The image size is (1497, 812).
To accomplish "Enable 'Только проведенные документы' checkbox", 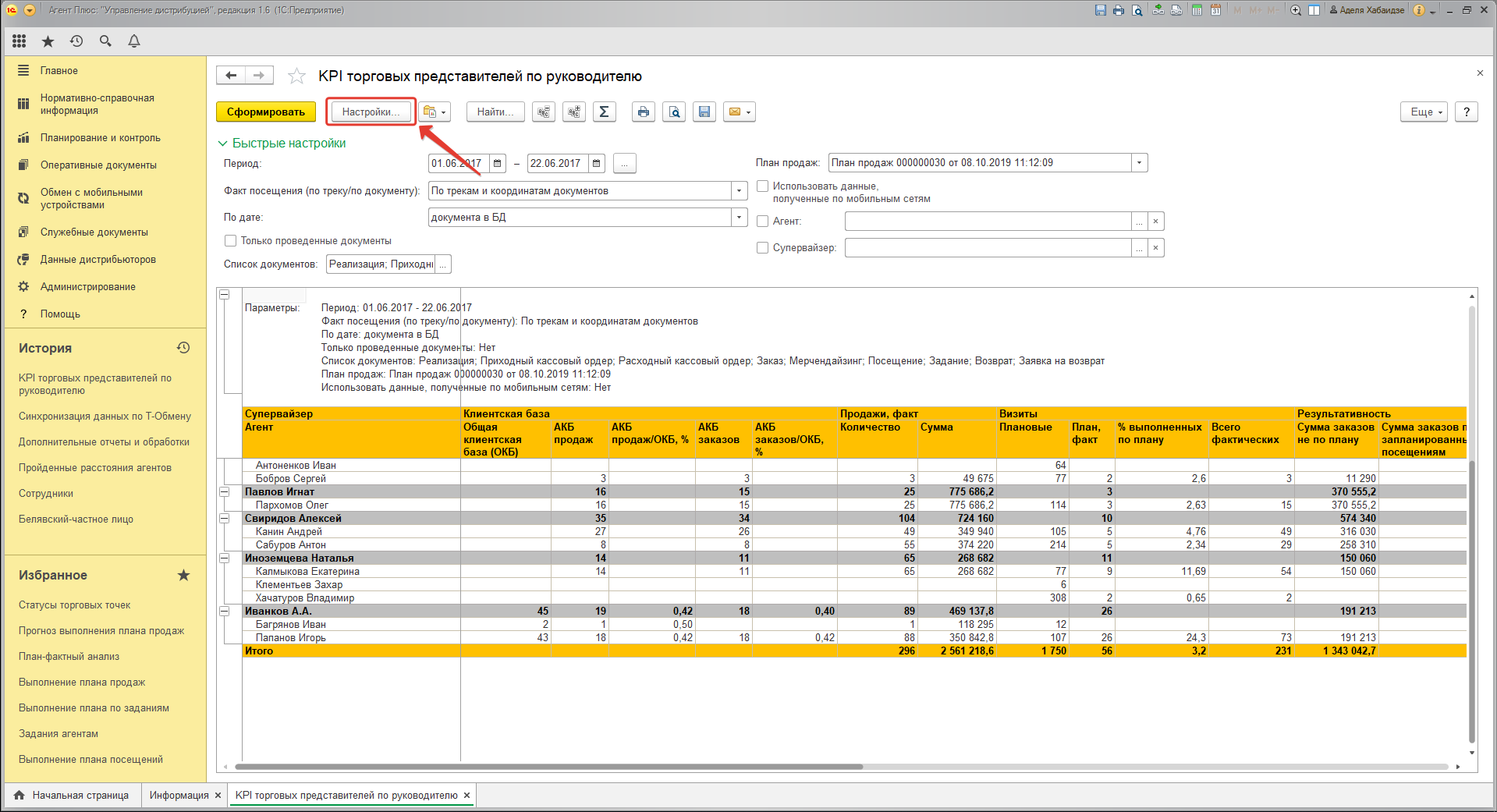I will click(230, 241).
